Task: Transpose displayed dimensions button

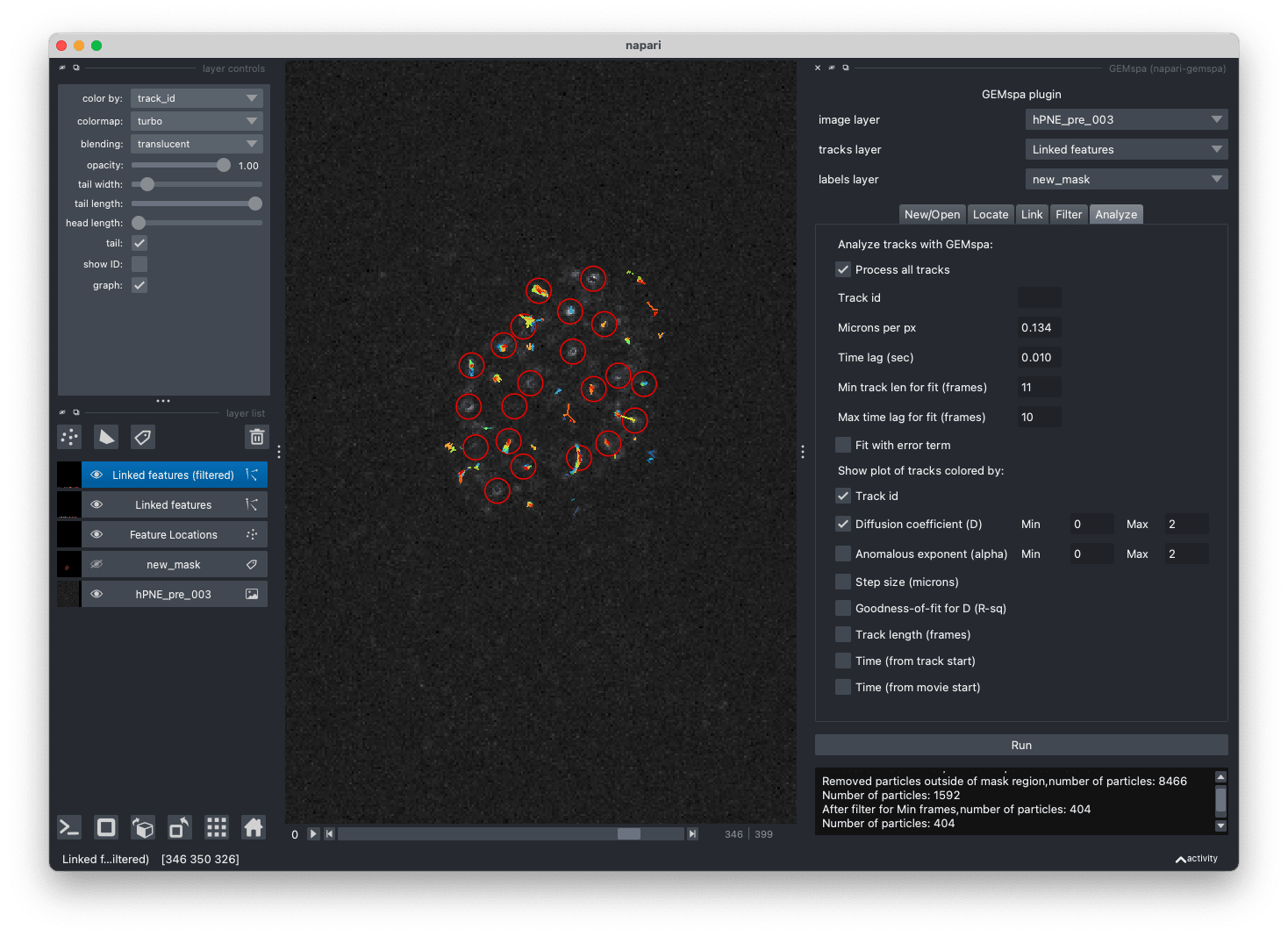Action: (x=180, y=827)
